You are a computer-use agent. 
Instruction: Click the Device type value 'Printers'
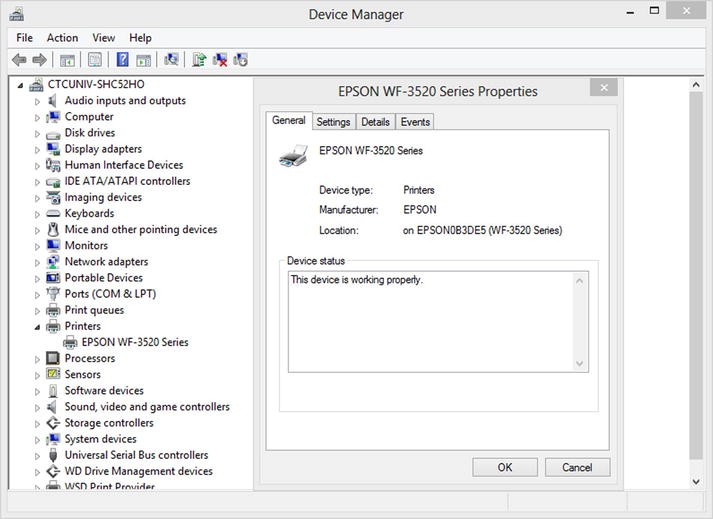(x=419, y=190)
